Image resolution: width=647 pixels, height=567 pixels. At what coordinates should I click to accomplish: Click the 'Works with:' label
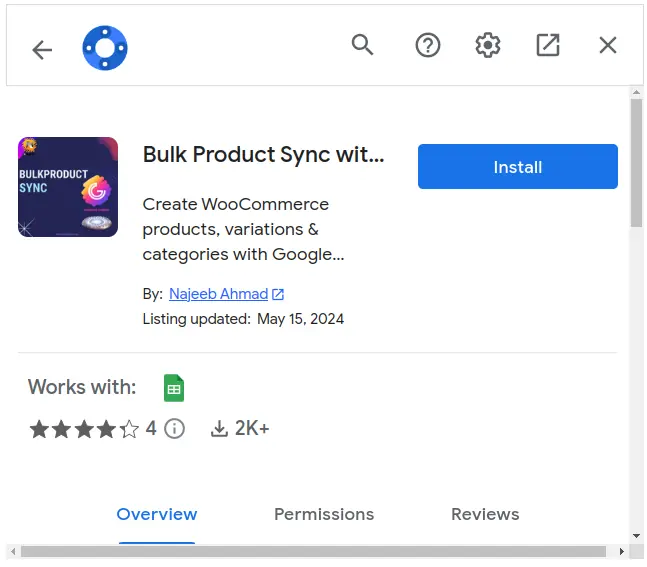click(82, 387)
